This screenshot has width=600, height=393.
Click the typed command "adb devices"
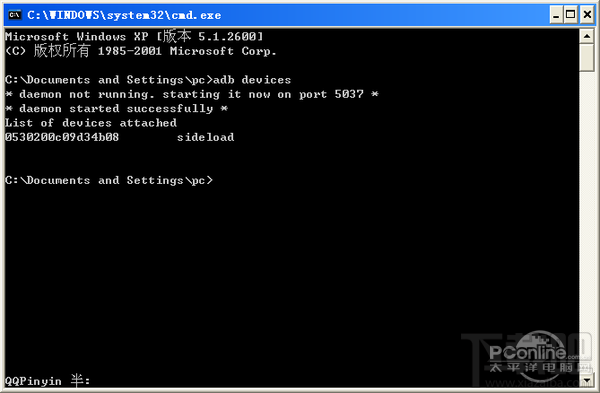[252, 80]
